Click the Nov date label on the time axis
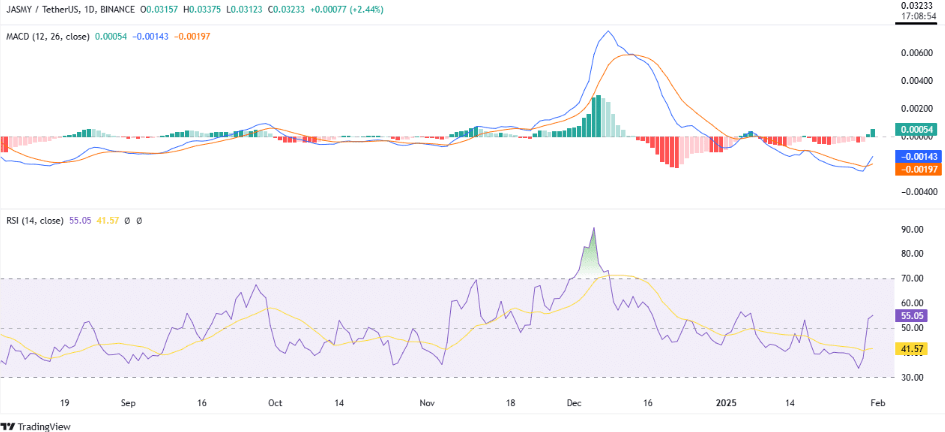 pos(427,402)
